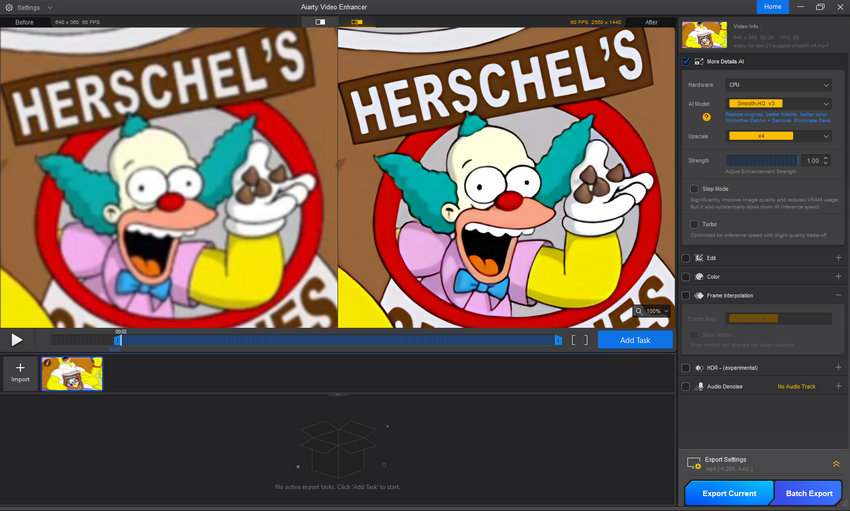
Task: Open the AI Model Smooth-HQ v3 dropdown
Action: pyautogui.click(x=778, y=104)
